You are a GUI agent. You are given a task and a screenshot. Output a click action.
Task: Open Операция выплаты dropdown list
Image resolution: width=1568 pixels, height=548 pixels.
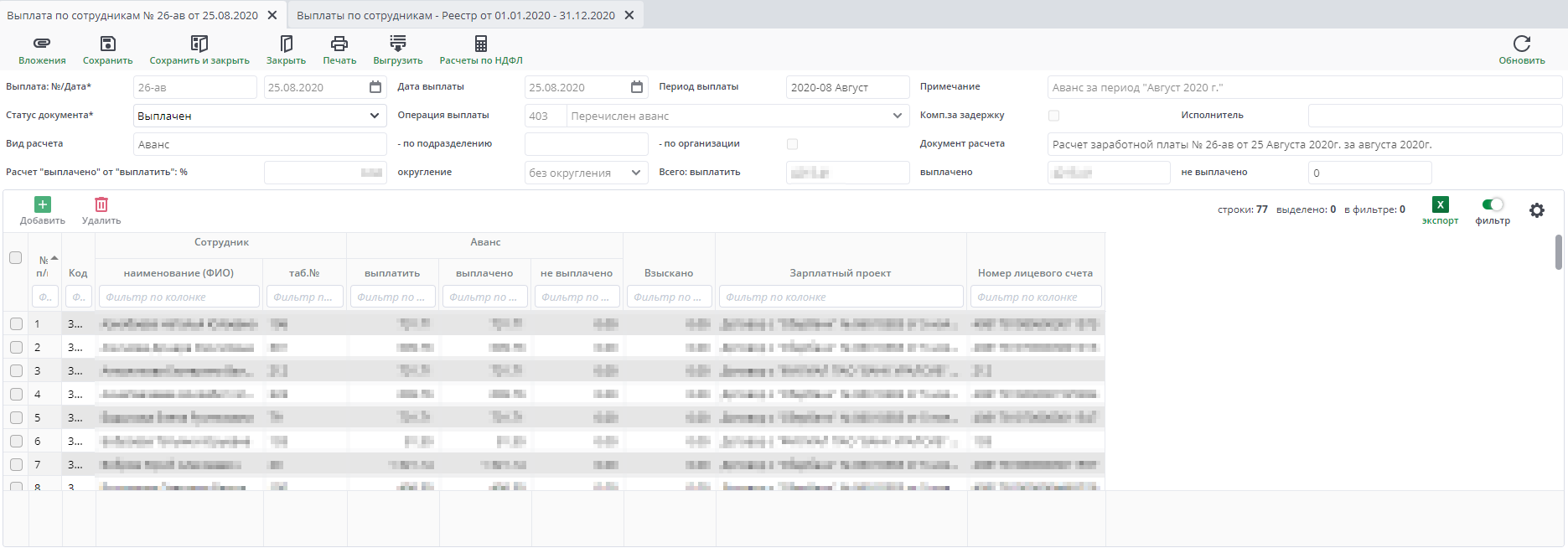[898, 116]
